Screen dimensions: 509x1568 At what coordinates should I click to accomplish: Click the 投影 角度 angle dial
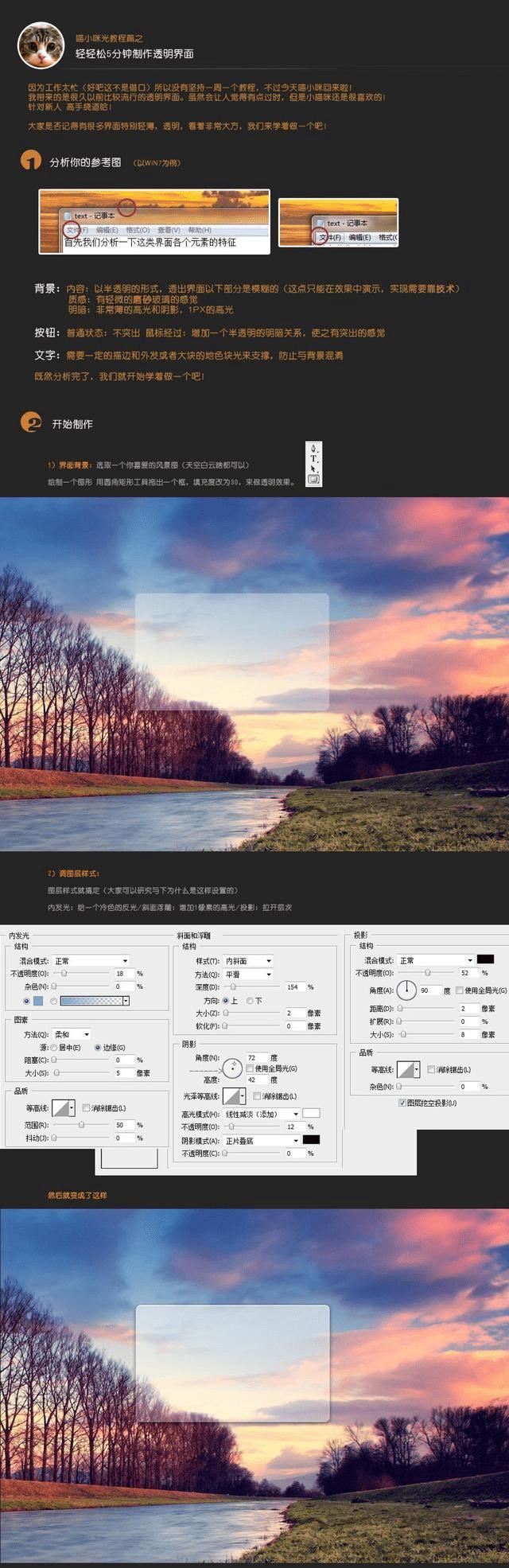[406, 990]
